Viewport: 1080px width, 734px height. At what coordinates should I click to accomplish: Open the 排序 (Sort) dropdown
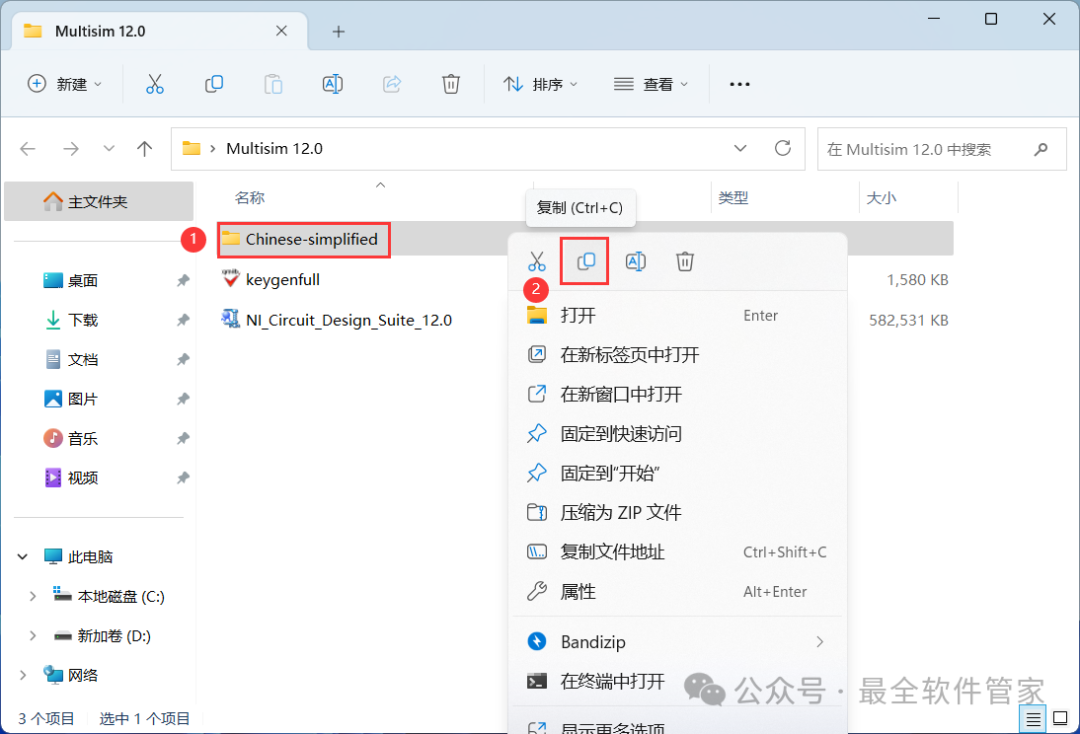tap(541, 84)
